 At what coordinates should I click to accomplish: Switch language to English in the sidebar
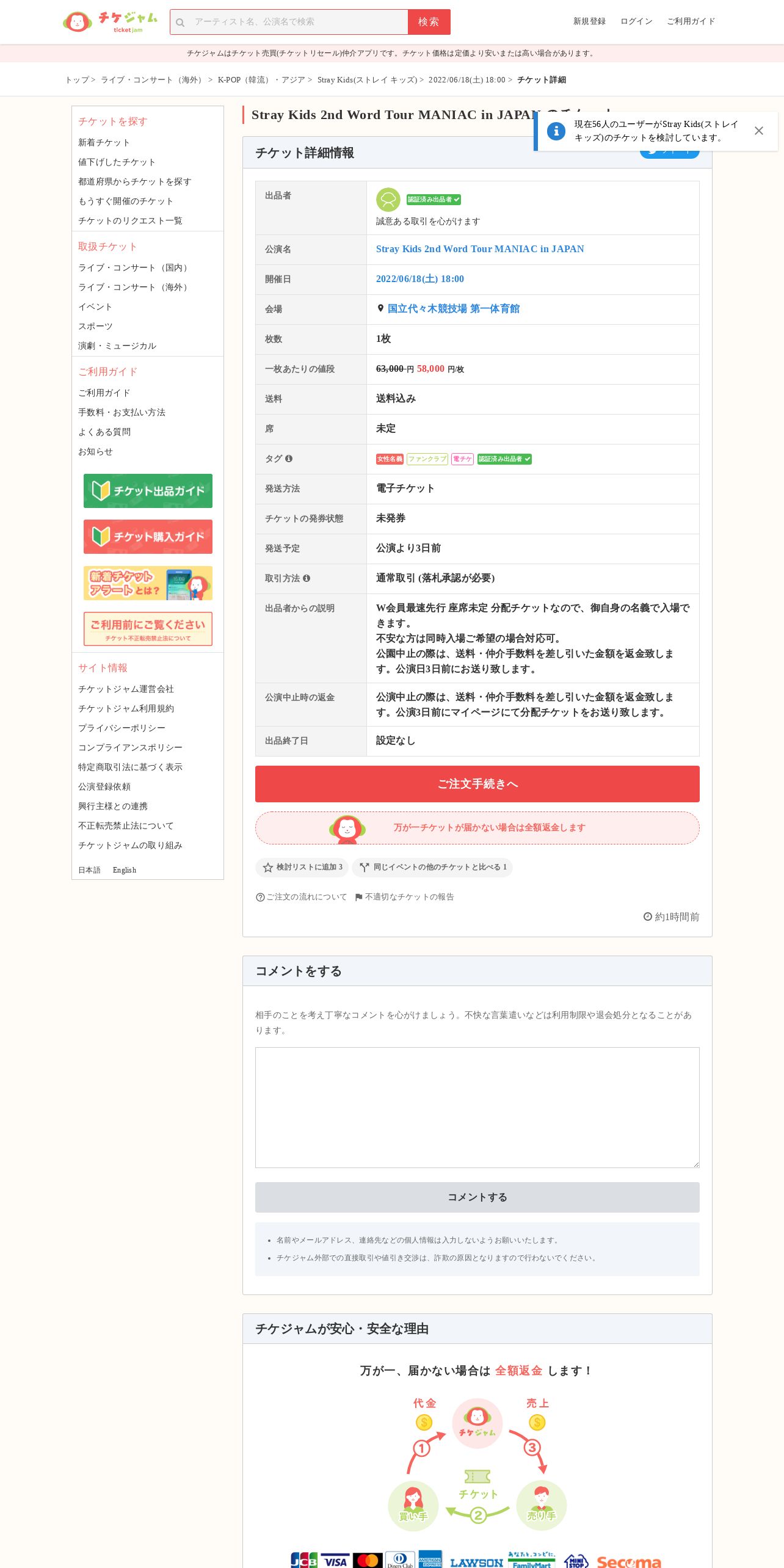[125, 870]
